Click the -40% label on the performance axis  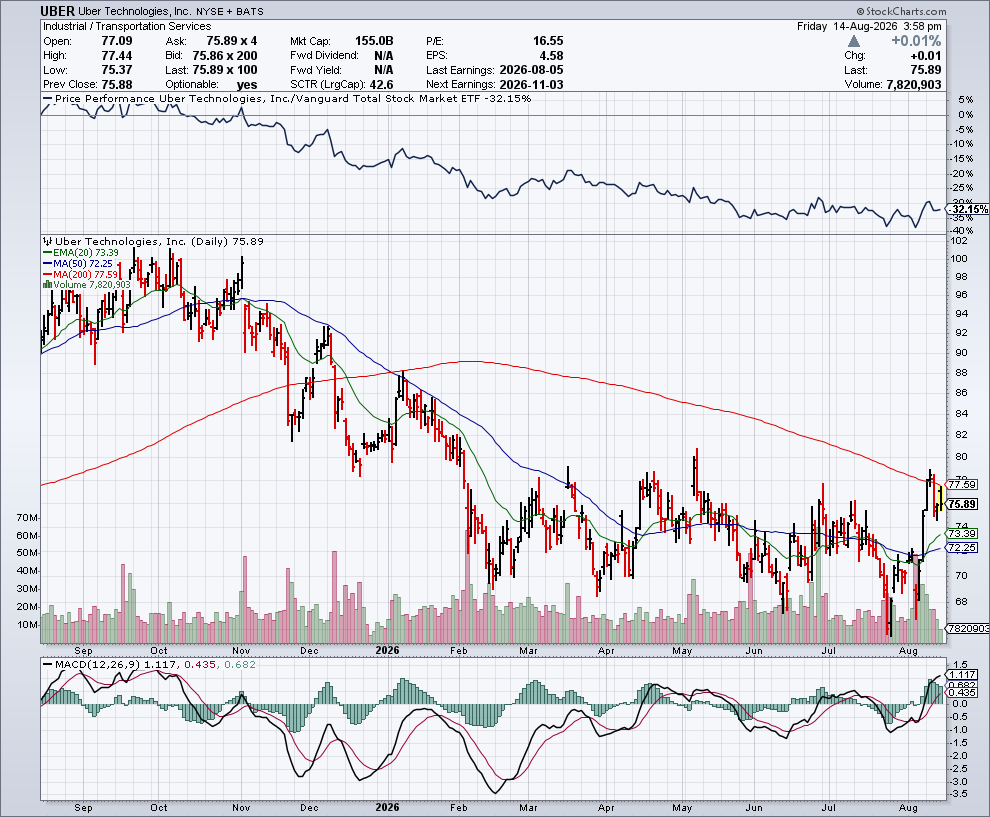point(961,230)
